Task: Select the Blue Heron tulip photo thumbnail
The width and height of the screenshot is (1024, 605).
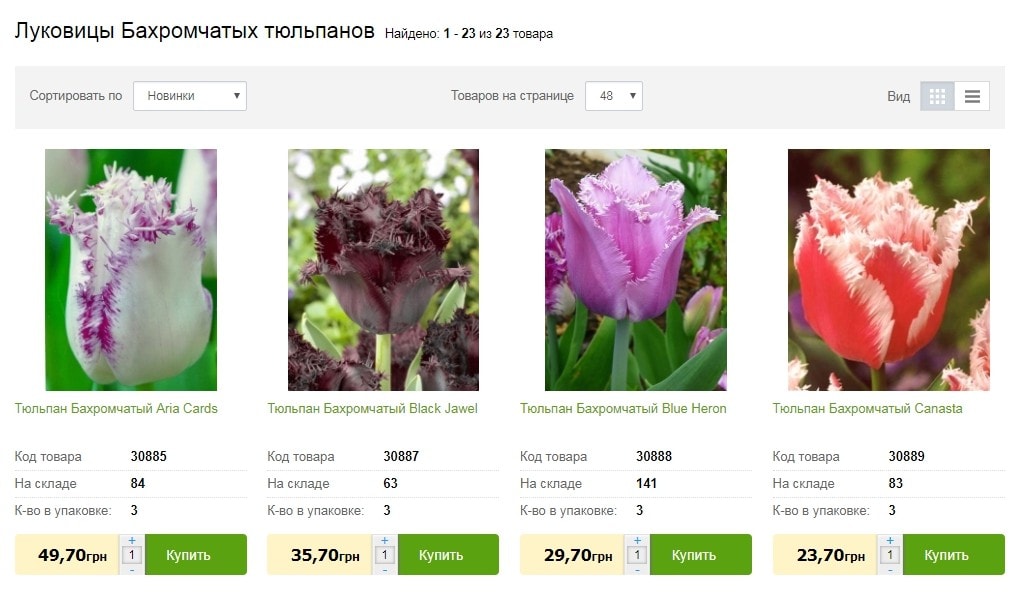Action: click(636, 270)
